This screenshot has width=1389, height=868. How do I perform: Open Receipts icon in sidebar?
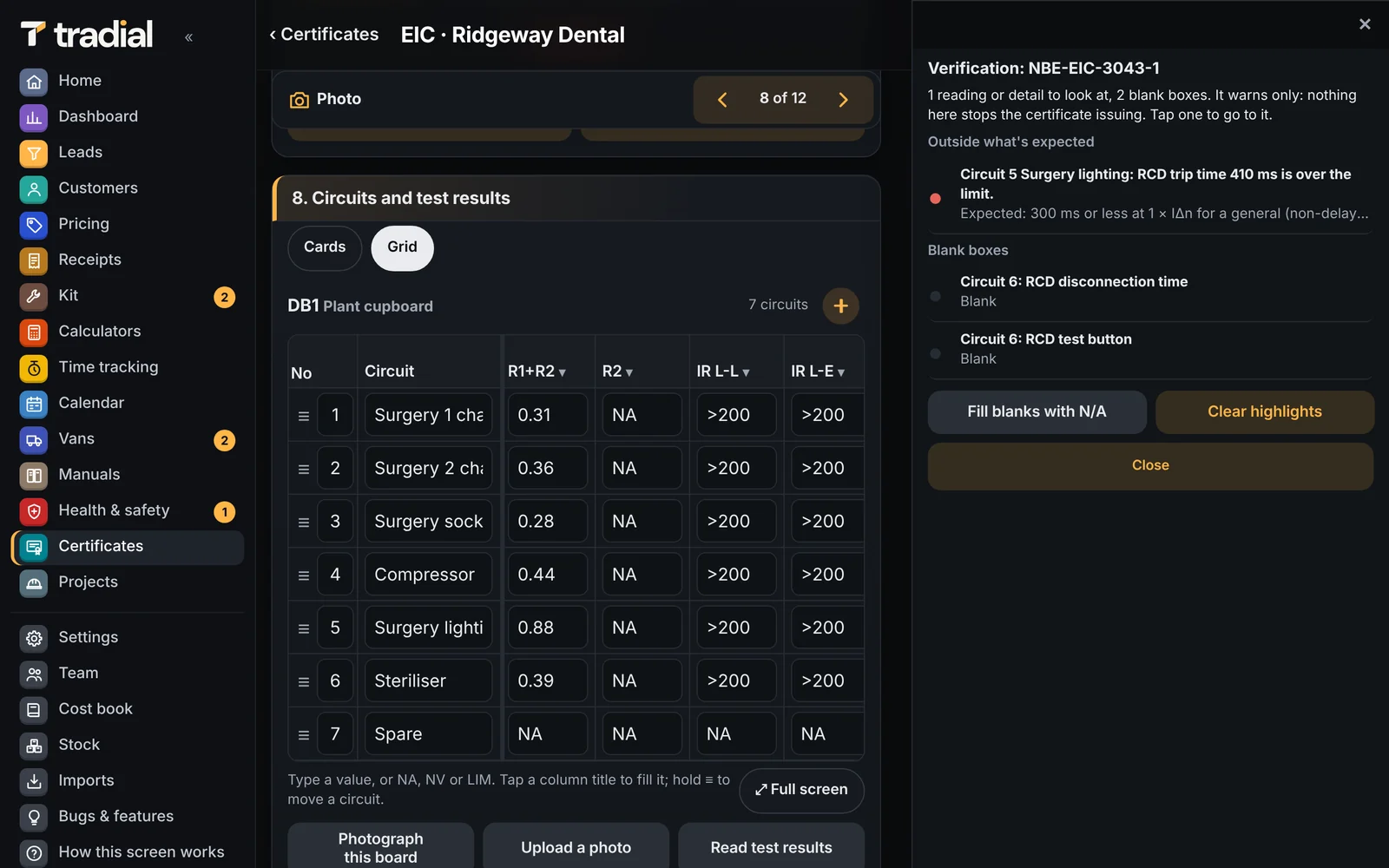coord(34,260)
